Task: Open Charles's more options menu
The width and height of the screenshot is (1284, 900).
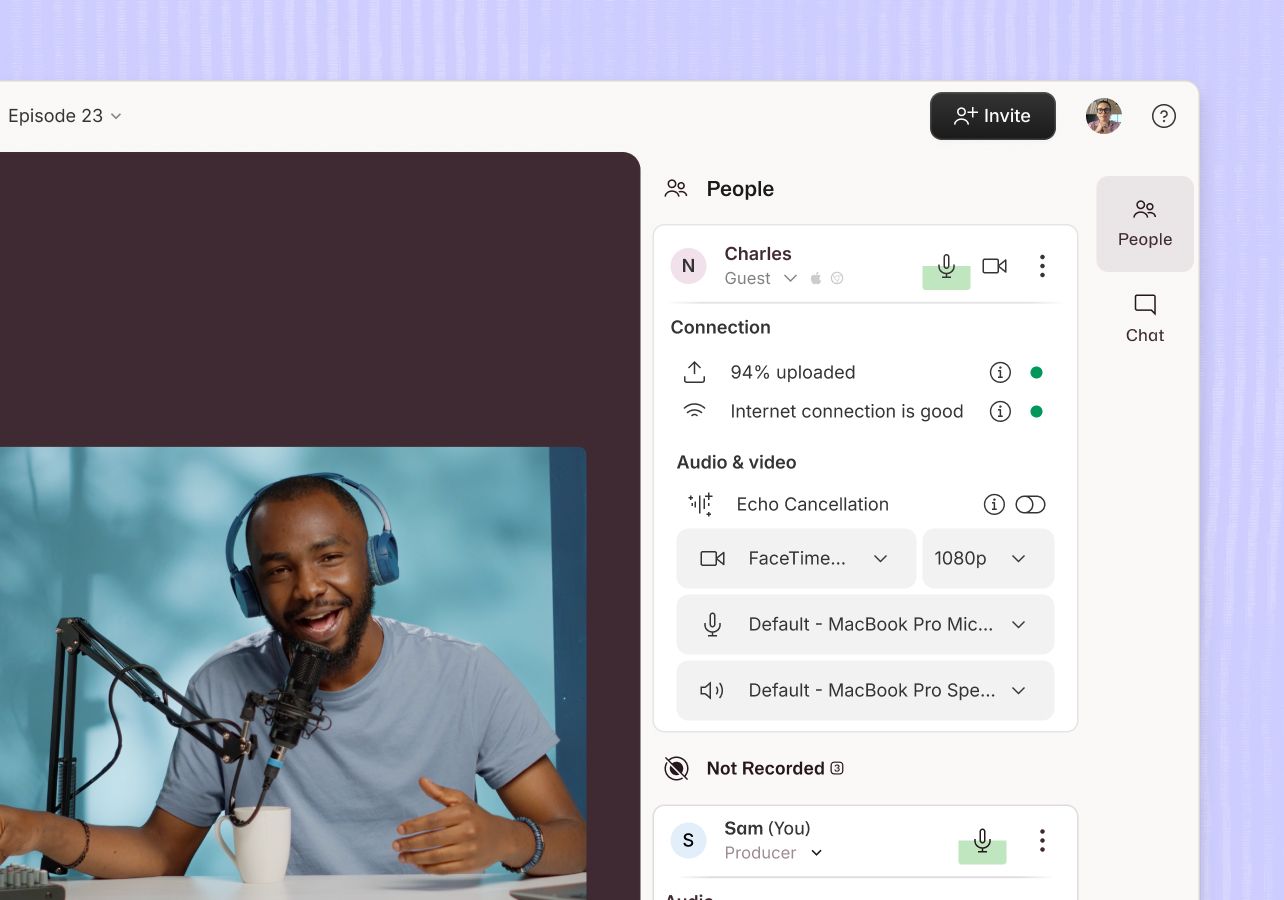Action: [x=1042, y=266]
